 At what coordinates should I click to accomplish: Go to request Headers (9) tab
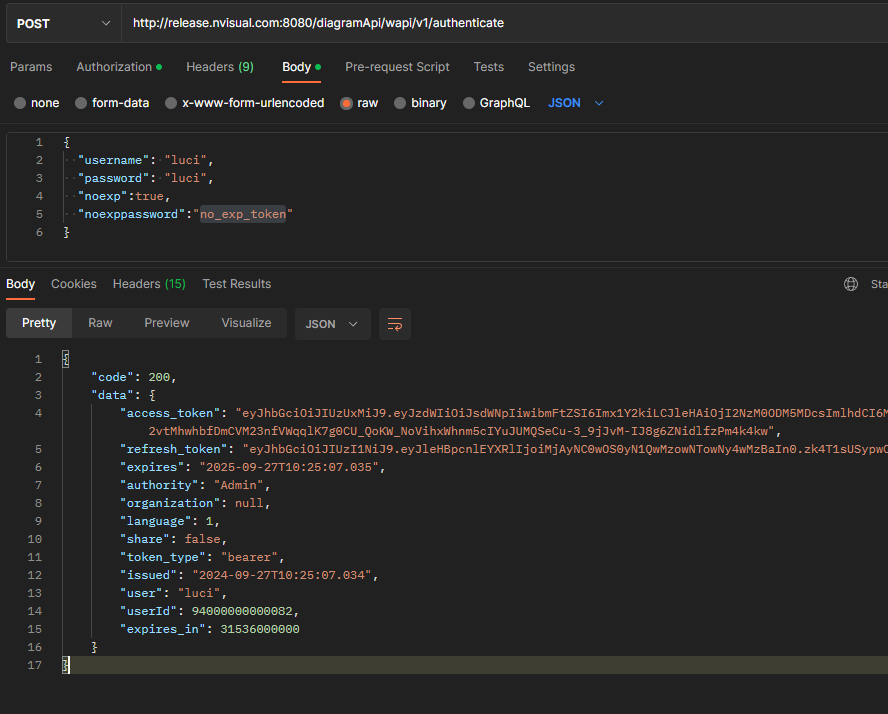point(220,67)
